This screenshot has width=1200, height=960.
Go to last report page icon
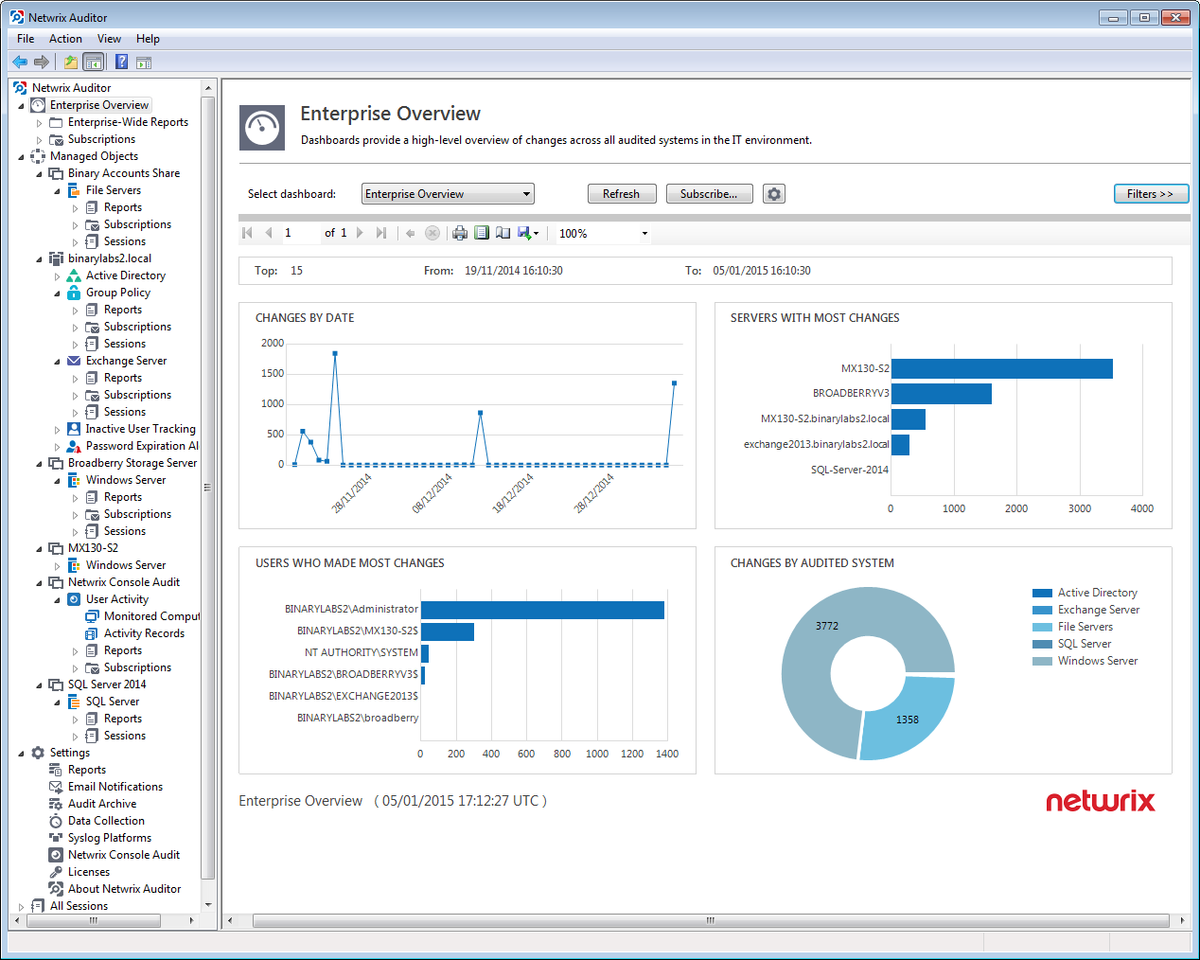pos(381,233)
